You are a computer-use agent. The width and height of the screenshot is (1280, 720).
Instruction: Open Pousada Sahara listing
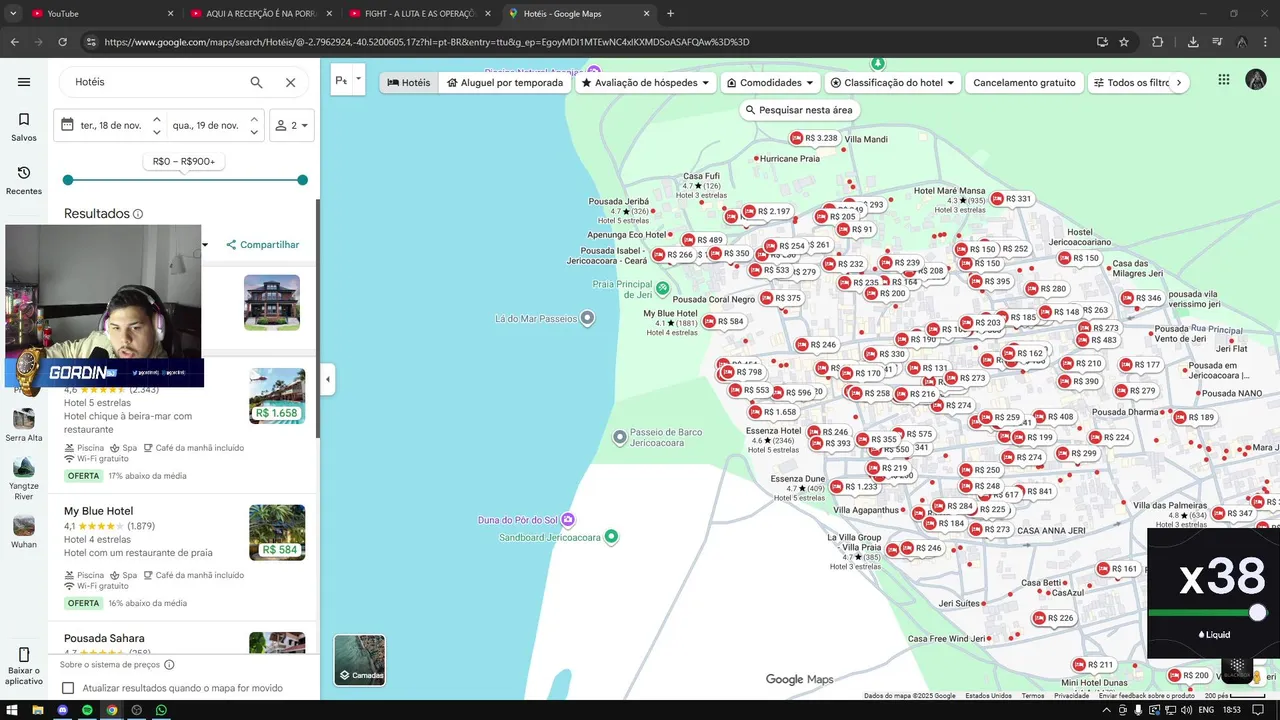tap(104, 638)
